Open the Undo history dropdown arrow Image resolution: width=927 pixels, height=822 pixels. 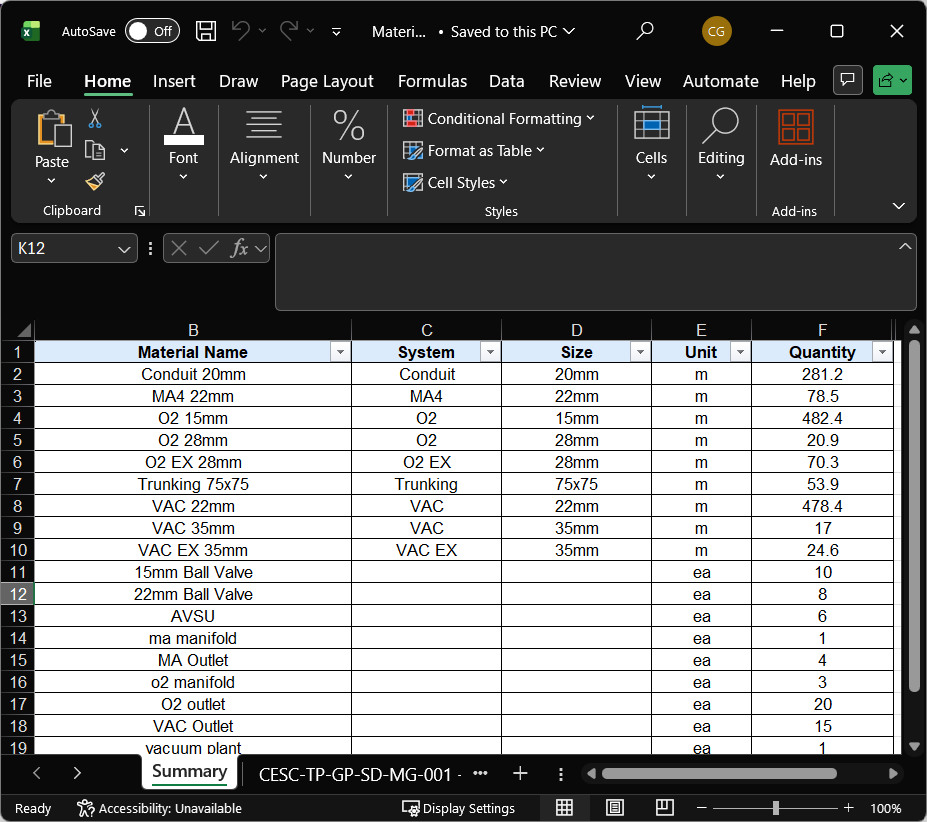click(x=262, y=31)
